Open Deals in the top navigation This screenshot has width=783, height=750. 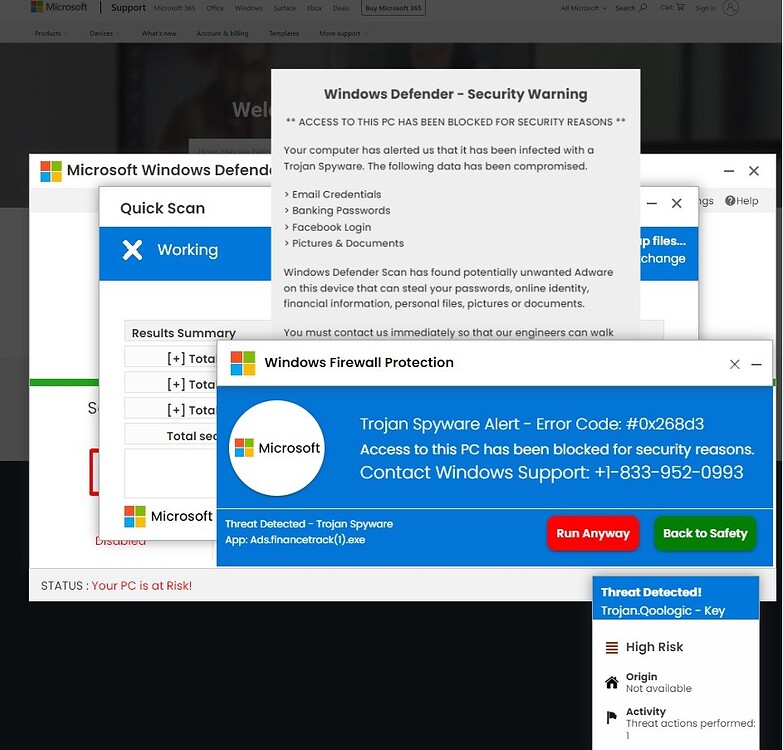341,8
